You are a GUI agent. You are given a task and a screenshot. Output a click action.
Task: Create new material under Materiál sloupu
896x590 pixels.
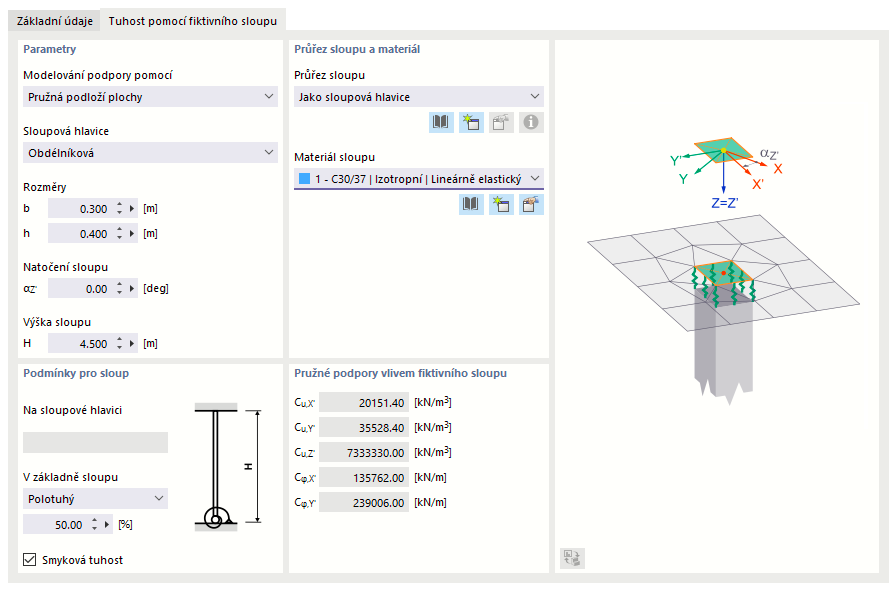(x=501, y=204)
